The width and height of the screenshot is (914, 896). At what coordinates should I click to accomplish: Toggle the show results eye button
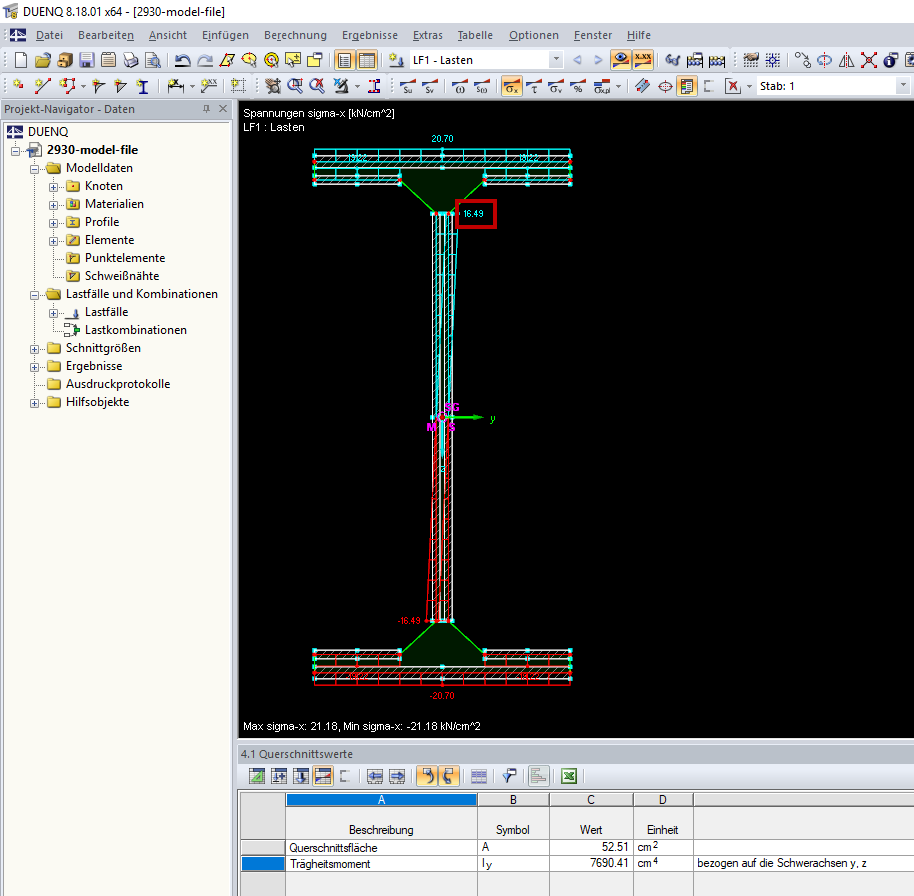tap(621, 60)
